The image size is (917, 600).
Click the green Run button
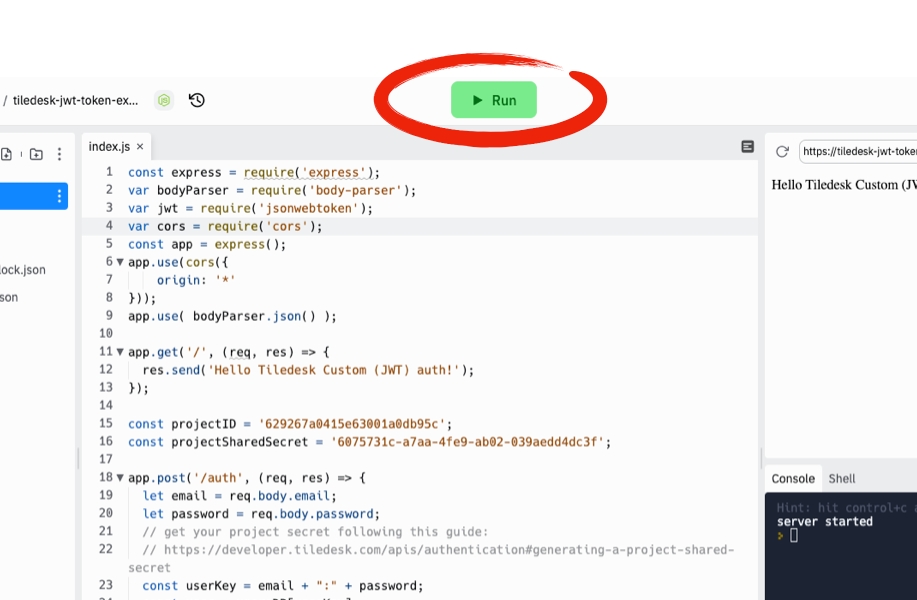click(x=494, y=100)
